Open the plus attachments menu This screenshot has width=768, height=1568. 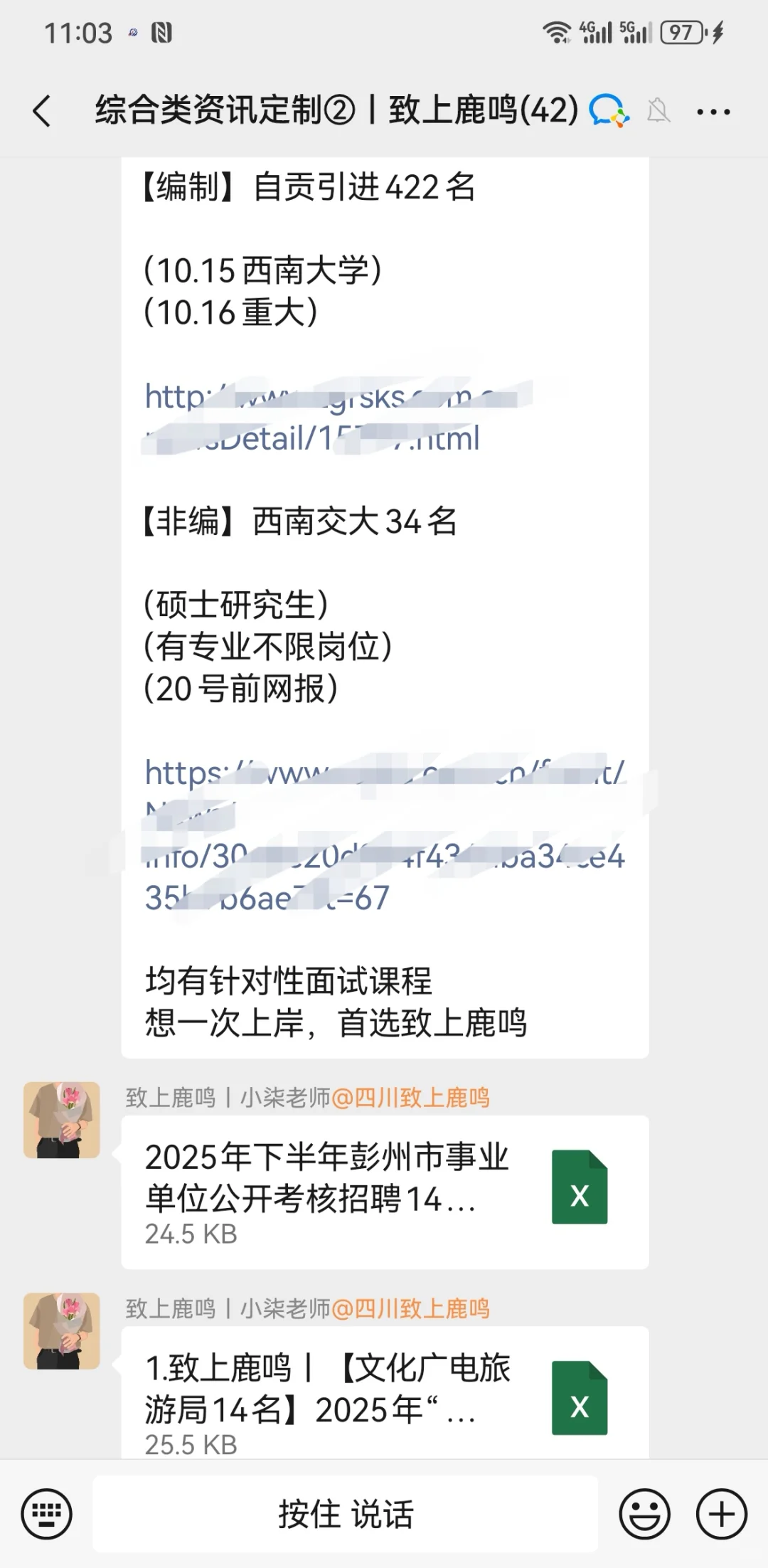click(x=721, y=1514)
